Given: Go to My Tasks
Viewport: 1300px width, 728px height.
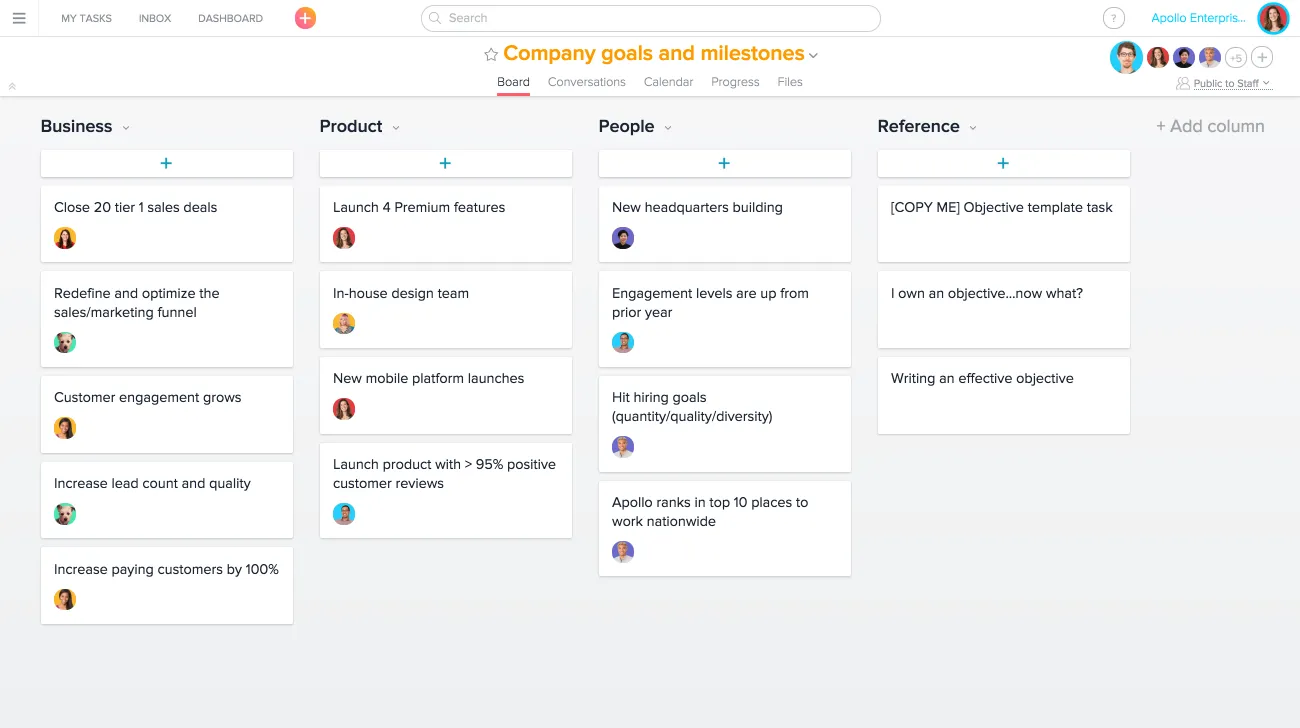Looking at the screenshot, I should [x=87, y=18].
